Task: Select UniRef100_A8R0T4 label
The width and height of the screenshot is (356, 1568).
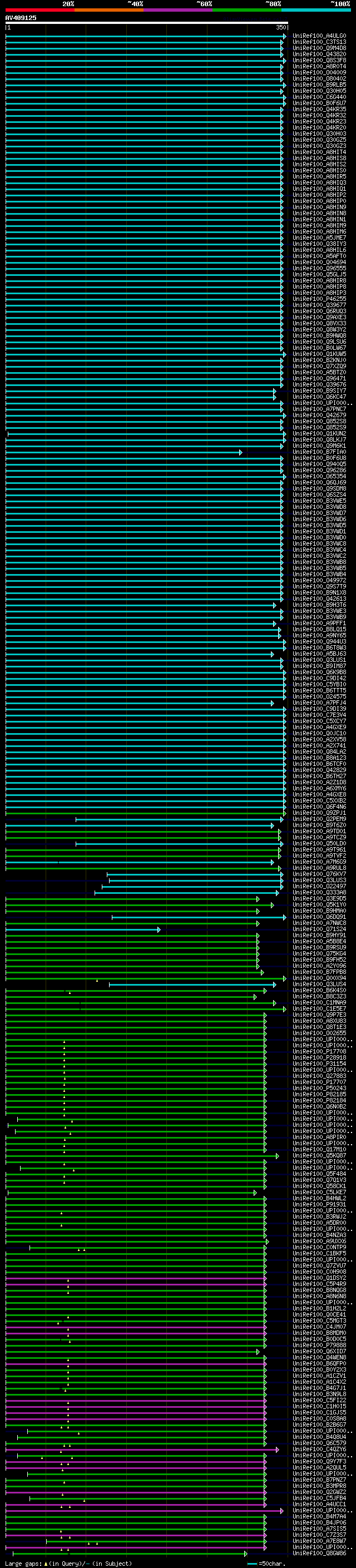Action: (319, 66)
